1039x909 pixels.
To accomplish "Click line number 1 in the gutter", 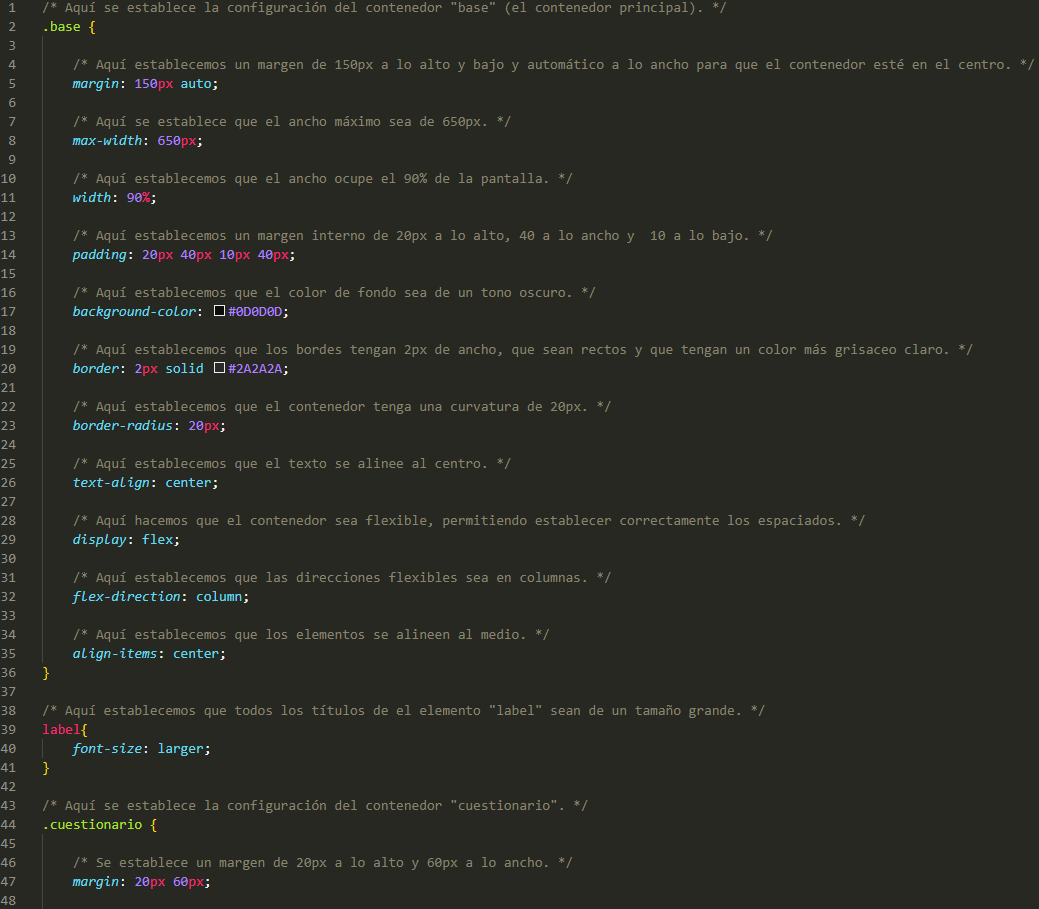I will point(12,8).
